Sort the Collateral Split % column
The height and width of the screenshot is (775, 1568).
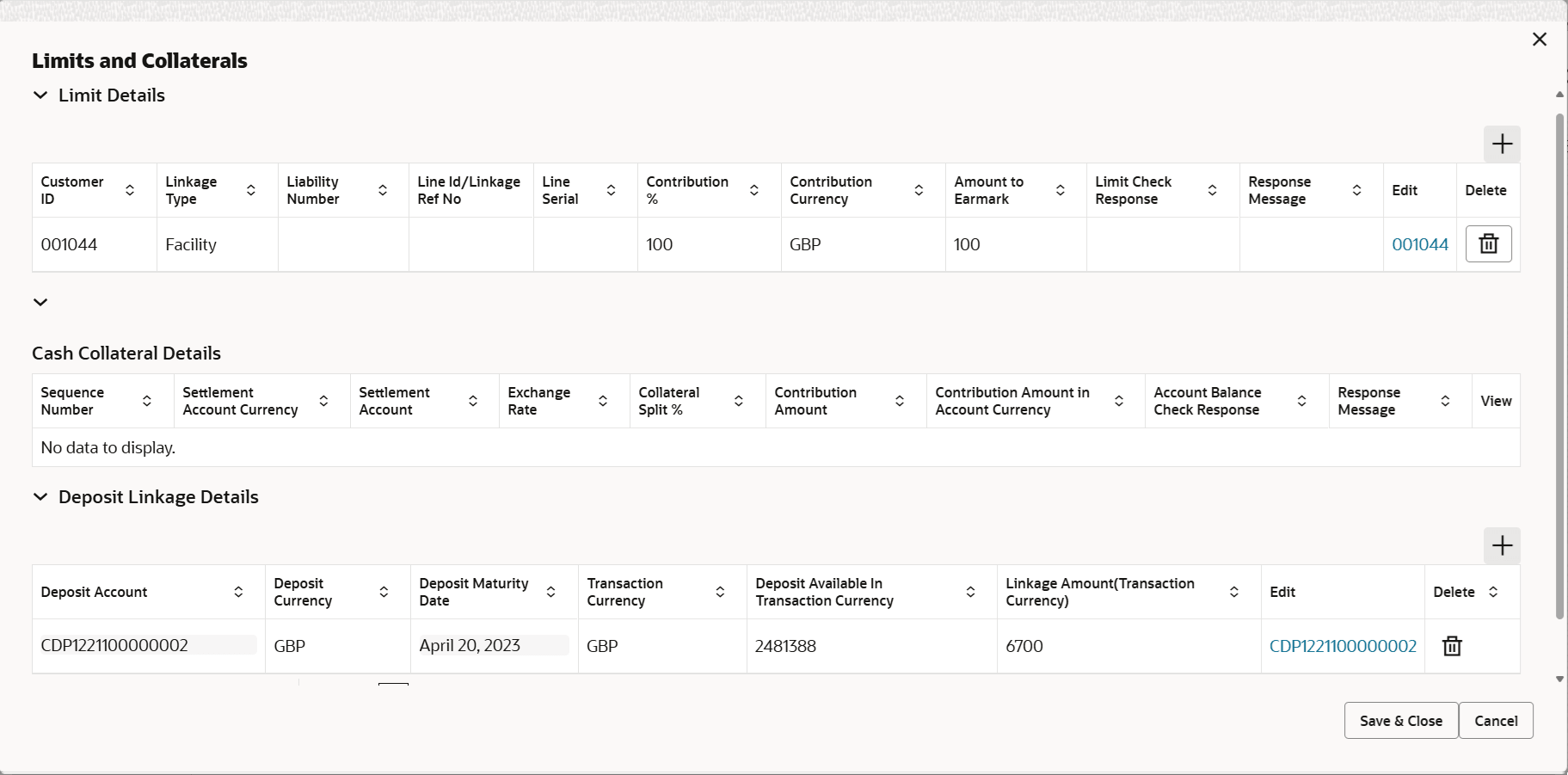coord(739,401)
